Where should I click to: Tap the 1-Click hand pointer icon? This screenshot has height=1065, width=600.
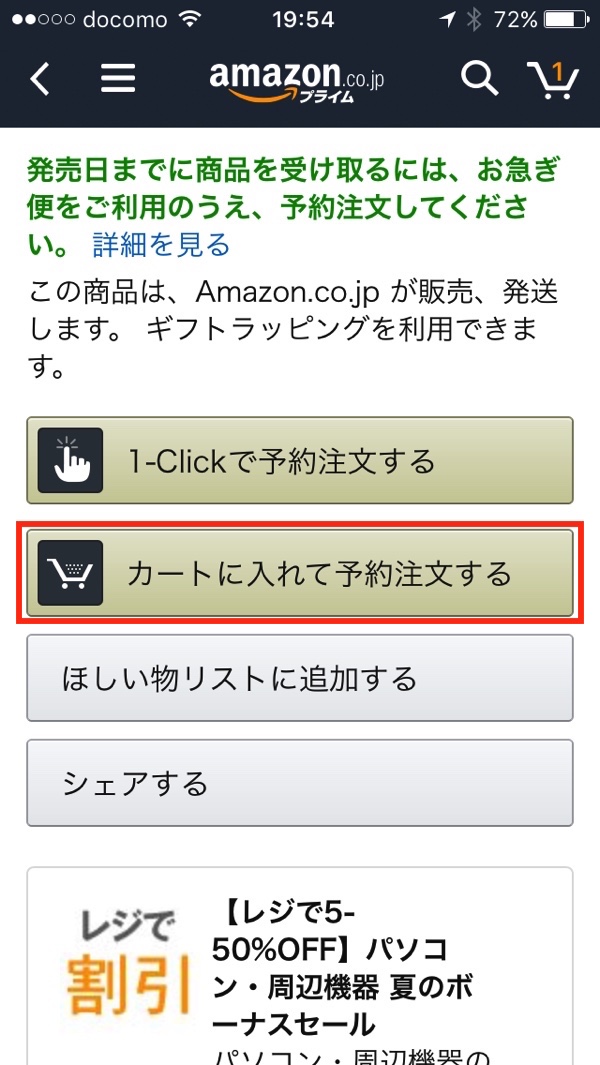(71, 461)
